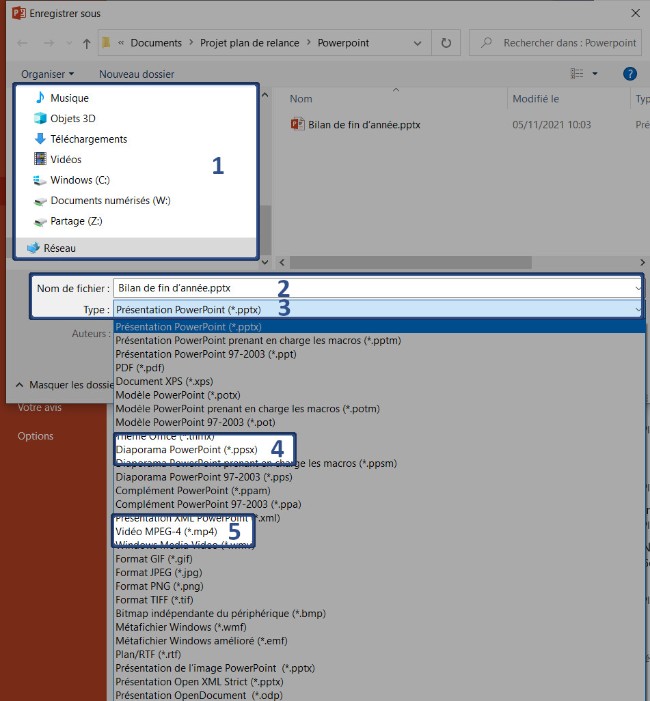Go up one folder level
The image size is (650, 701).
coord(86,43)
